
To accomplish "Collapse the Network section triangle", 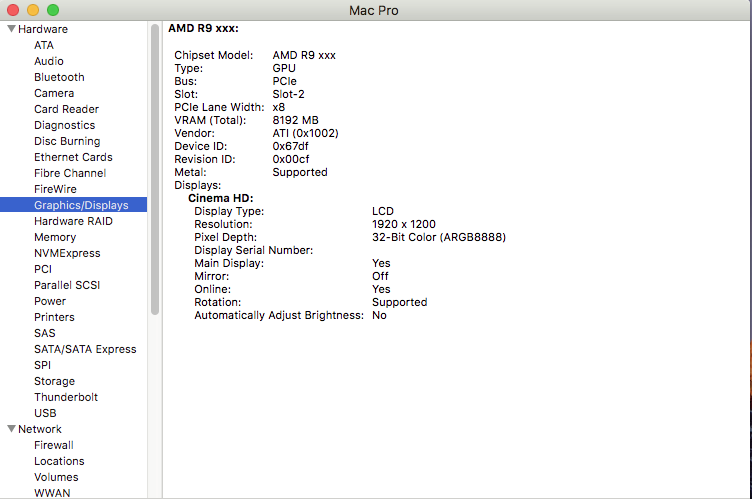I will point(12,428).
